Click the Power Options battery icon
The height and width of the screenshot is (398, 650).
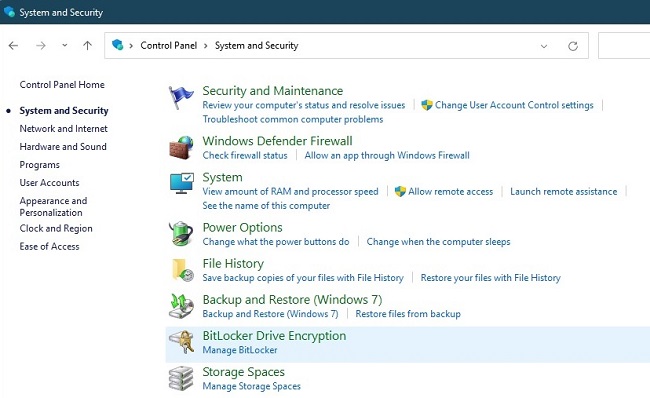click(181, 233)
